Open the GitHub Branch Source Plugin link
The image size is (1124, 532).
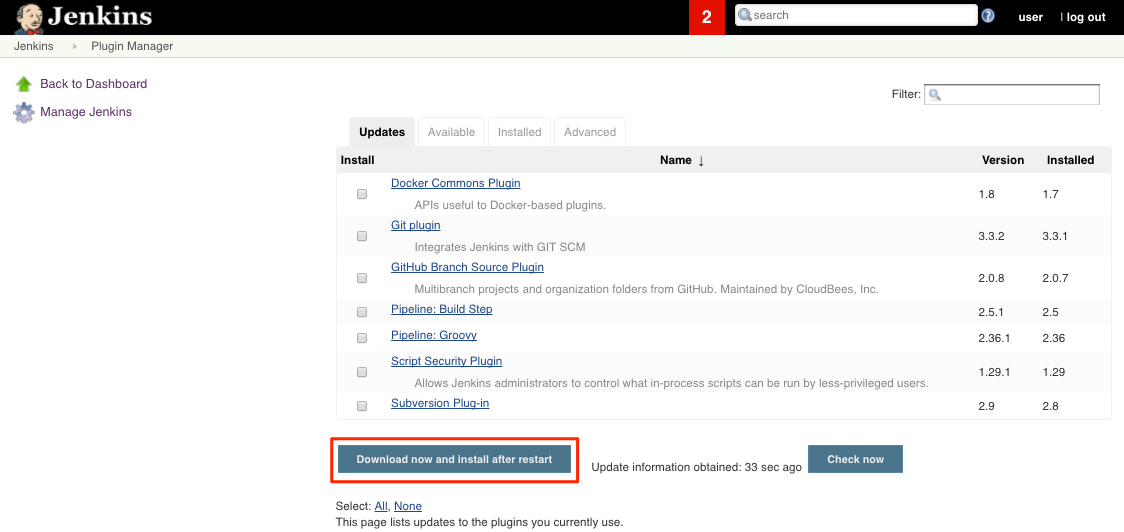tap(467, 267)
